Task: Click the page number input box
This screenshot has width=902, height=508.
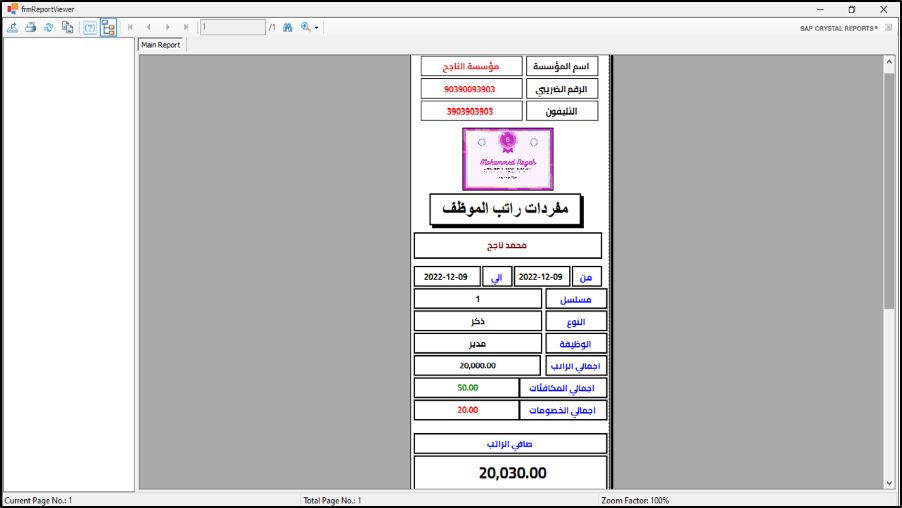Action: (232, 27)
